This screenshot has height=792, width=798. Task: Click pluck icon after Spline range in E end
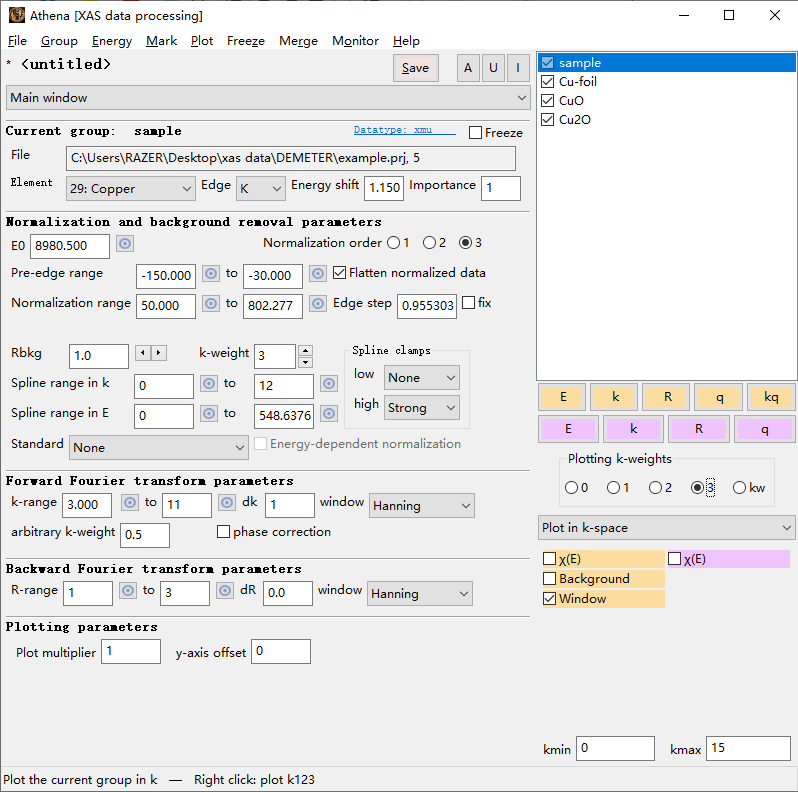click(x=328, y=414)
